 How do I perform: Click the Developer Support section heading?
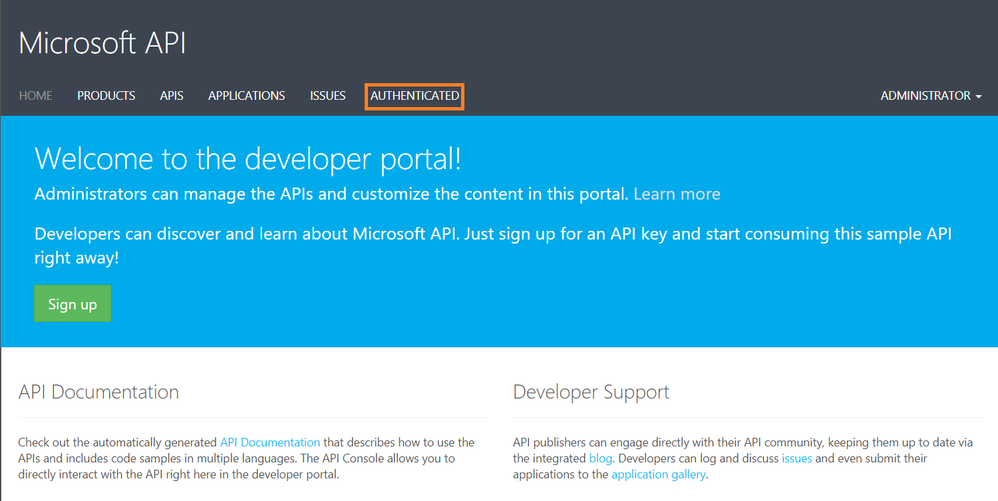tap(591, 392)
